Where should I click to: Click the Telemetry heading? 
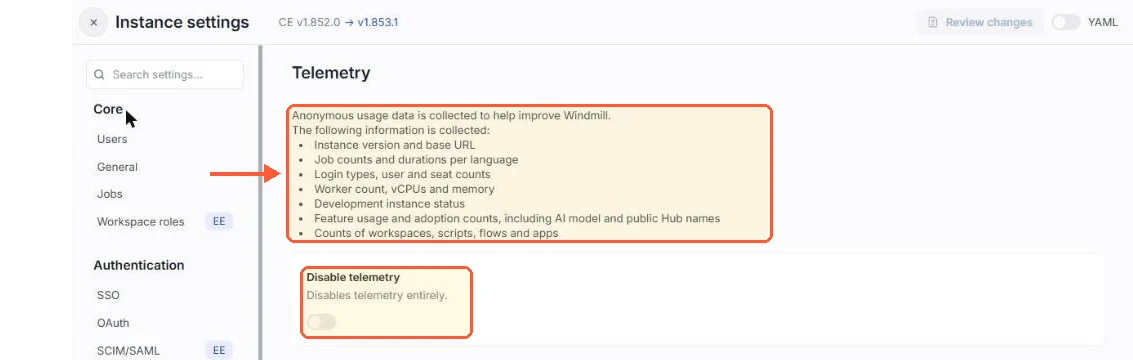coord(331,72)
